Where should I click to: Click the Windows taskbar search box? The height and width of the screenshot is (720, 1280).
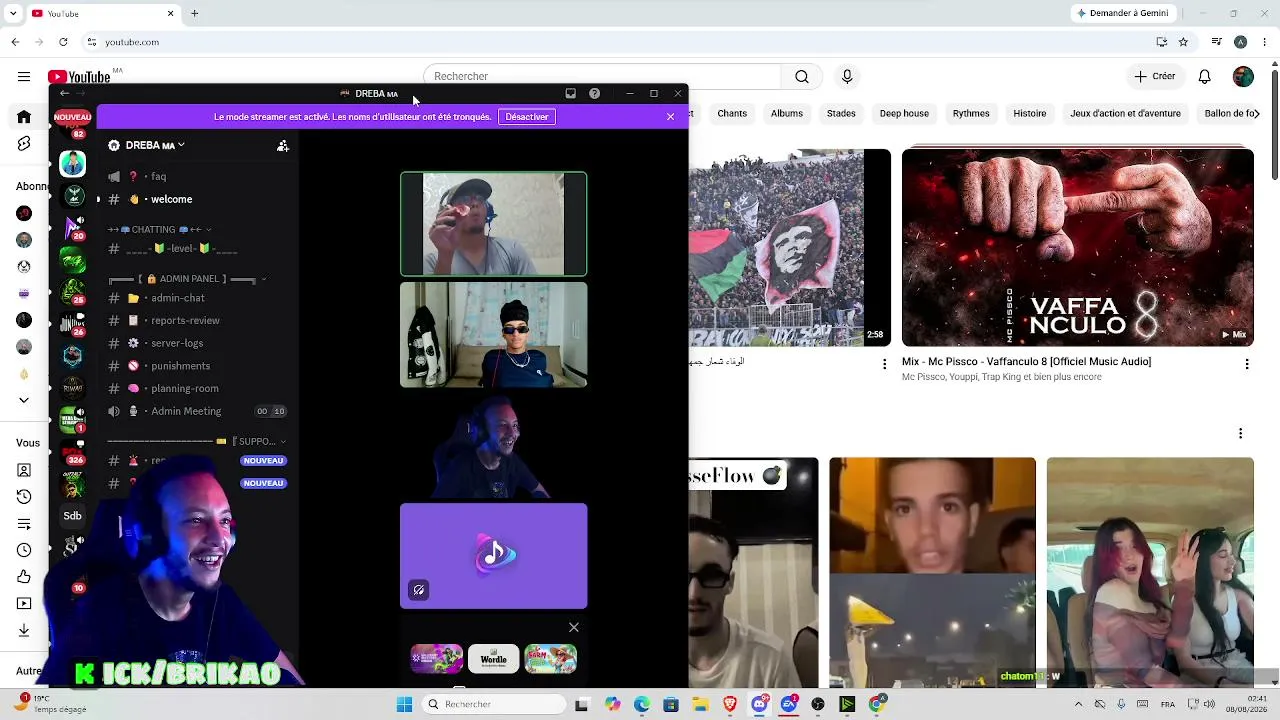point(494,705)
